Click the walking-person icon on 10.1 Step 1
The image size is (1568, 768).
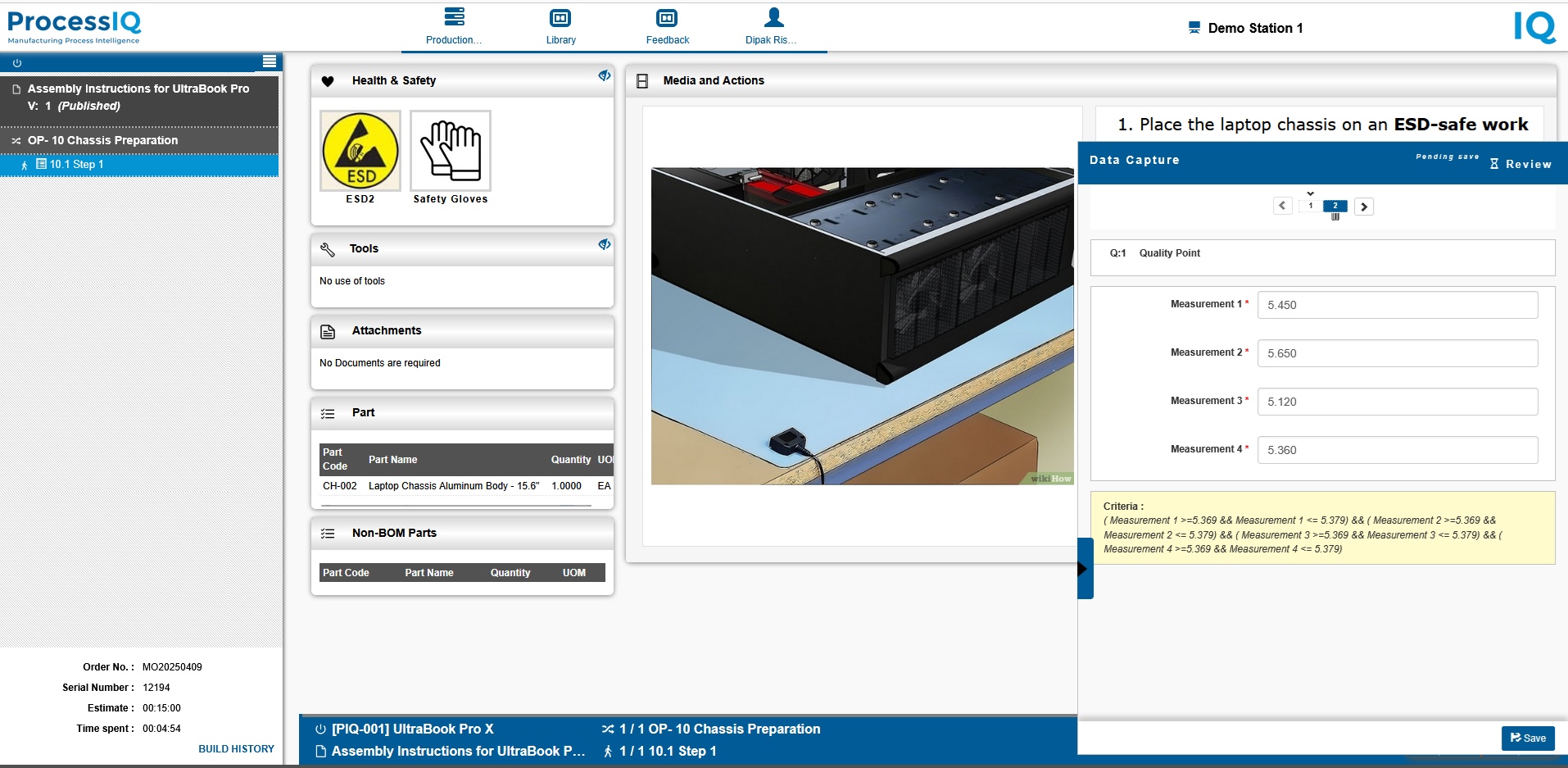click(x=25, y=165)
